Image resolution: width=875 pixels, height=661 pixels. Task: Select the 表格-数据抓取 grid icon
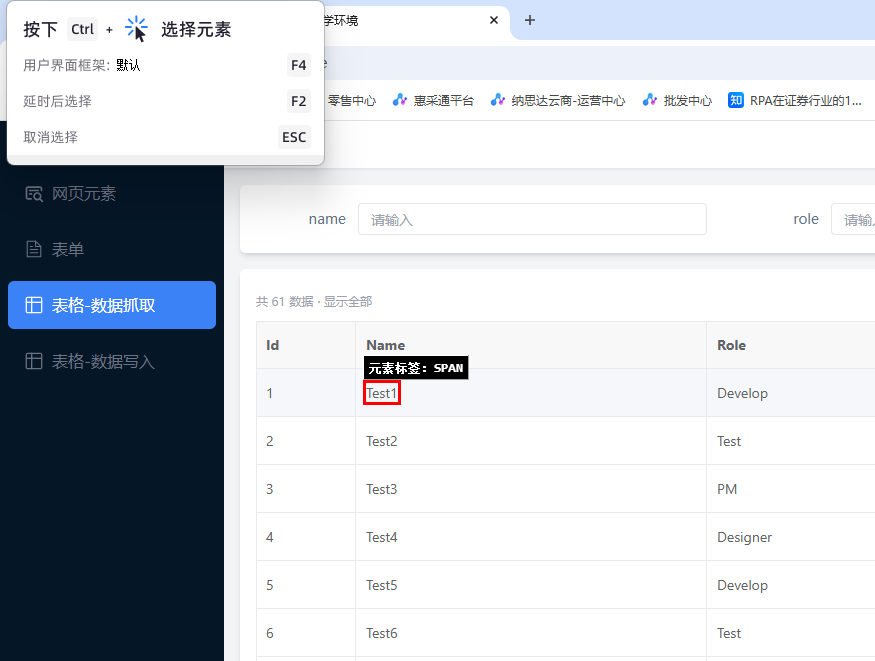pos(34,305)
